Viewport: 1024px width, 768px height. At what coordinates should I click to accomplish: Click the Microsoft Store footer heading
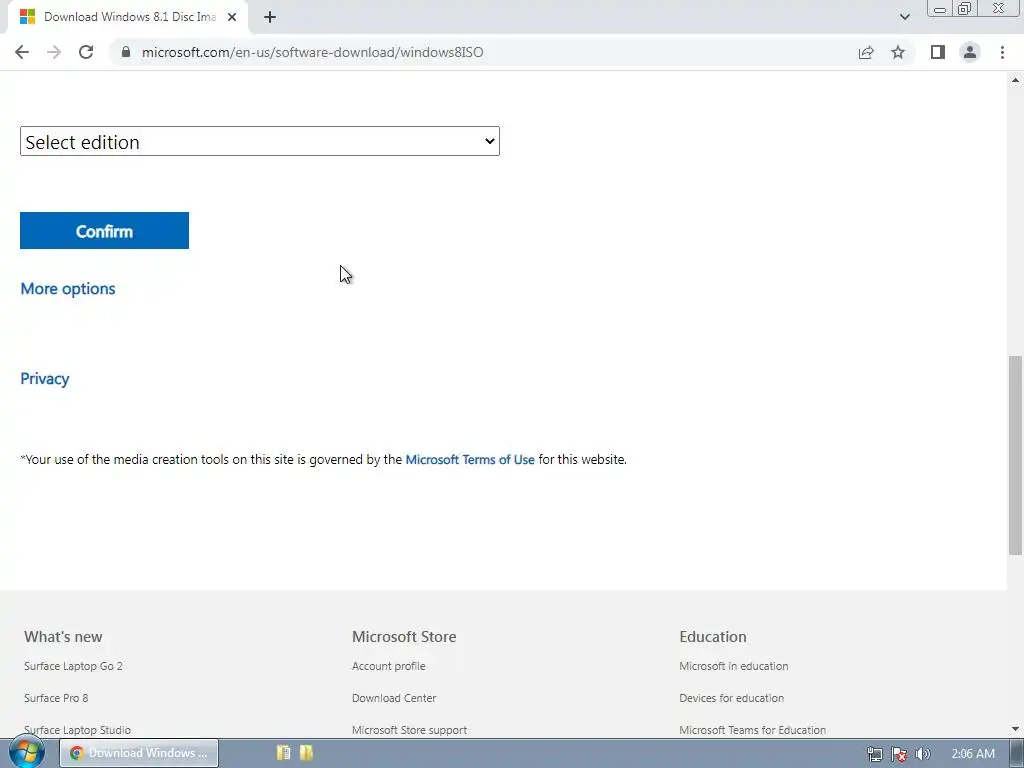coord(404,637)
